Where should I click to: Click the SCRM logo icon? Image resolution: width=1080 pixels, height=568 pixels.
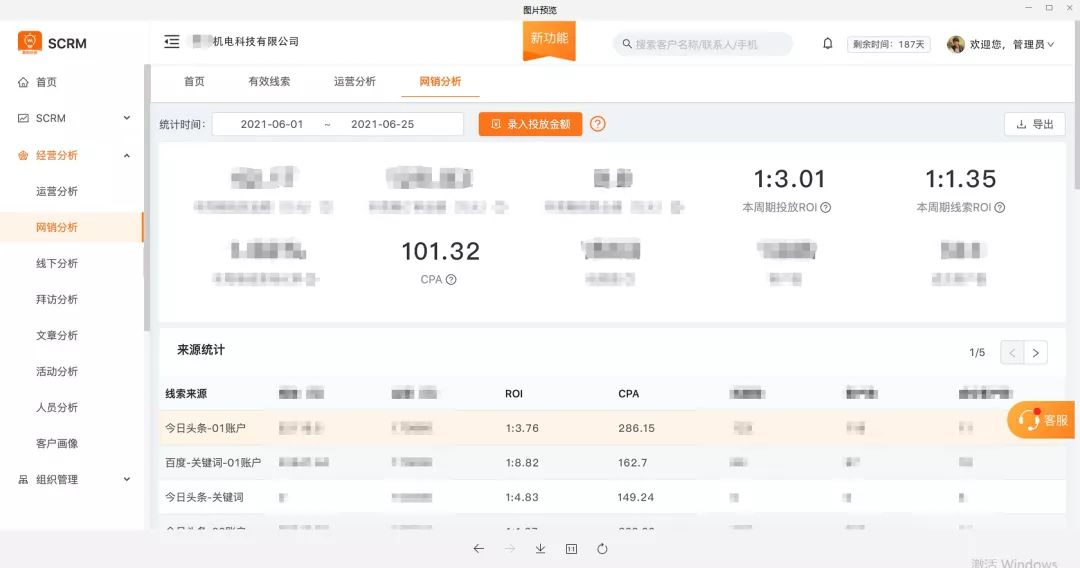(x=30, y=43)
